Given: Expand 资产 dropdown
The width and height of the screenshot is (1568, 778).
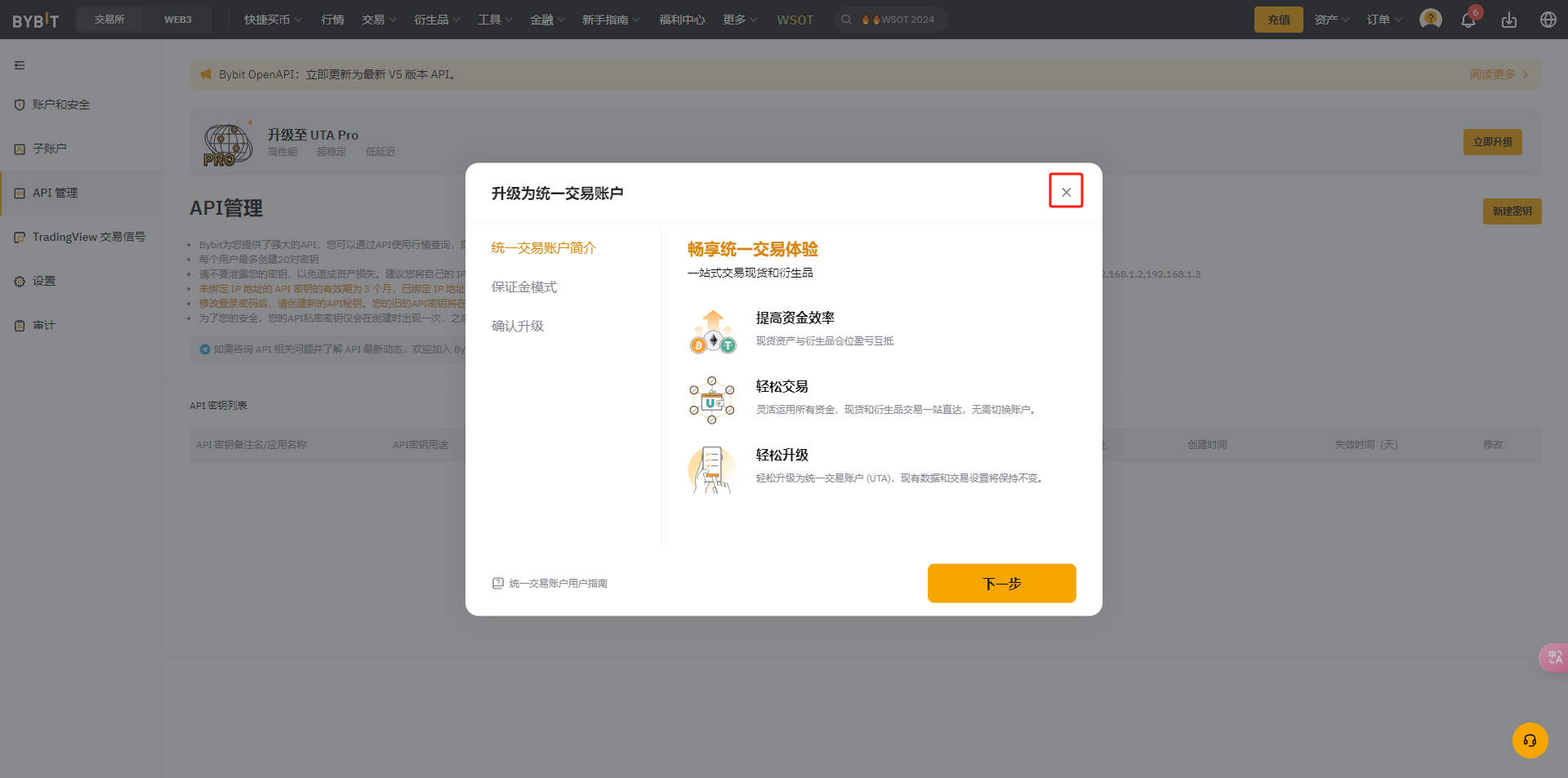Looking at the screenshot, I should coord(1332,20).
